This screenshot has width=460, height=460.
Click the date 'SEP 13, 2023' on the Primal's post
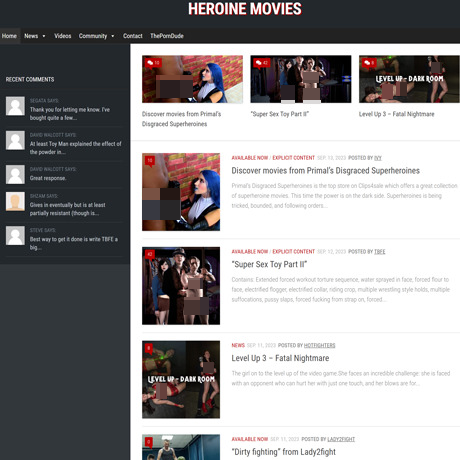coord(331,158)
